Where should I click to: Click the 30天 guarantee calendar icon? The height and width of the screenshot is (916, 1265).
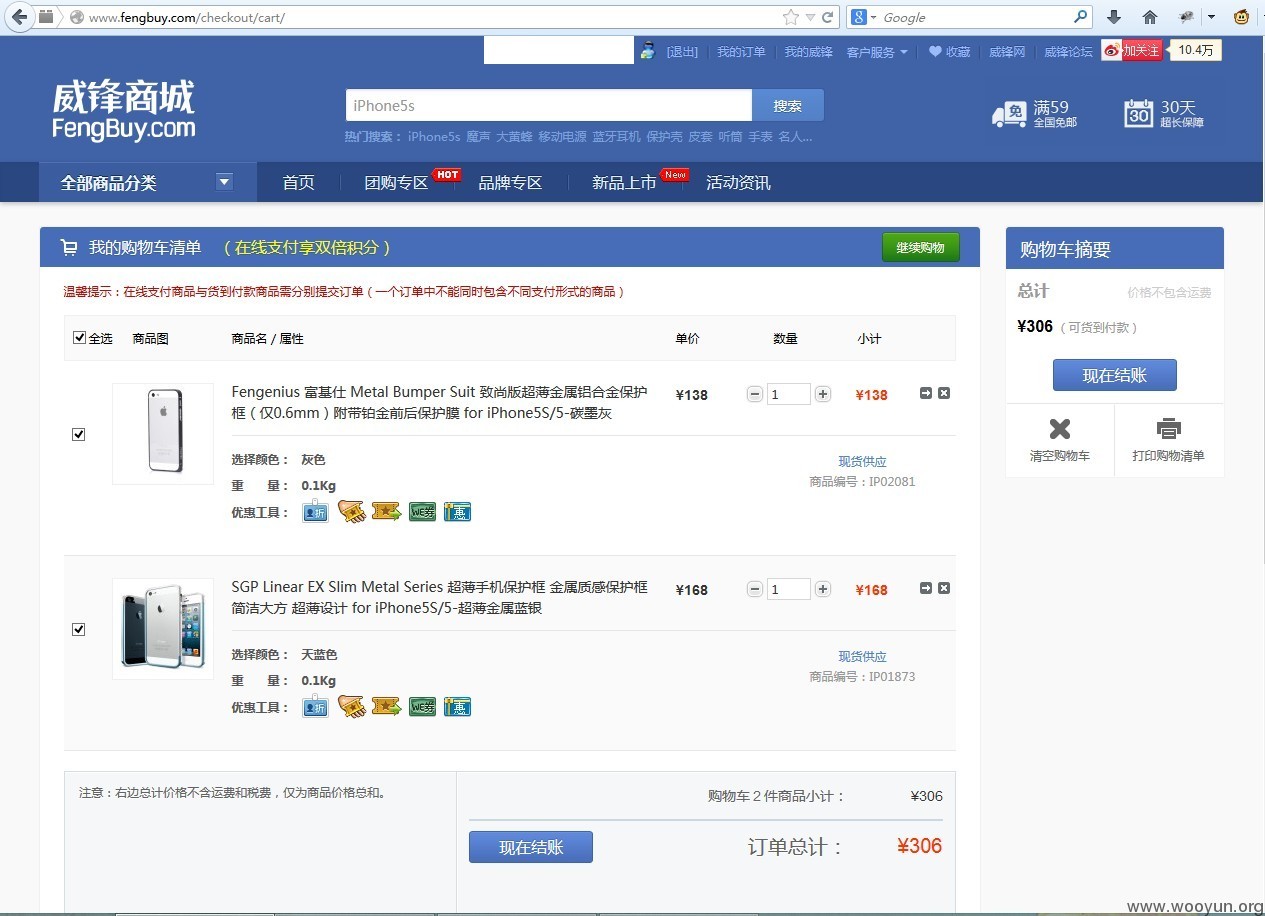point(1138,113)
